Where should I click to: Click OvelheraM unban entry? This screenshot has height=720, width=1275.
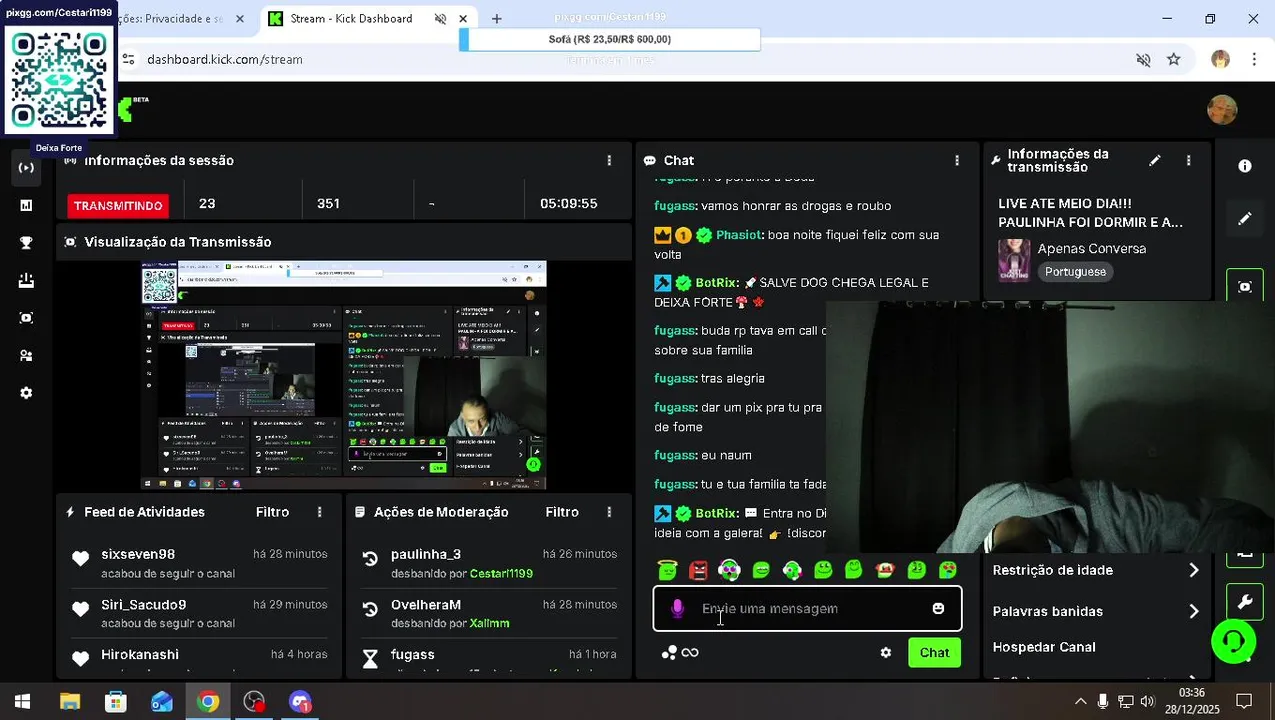(489, 613)
